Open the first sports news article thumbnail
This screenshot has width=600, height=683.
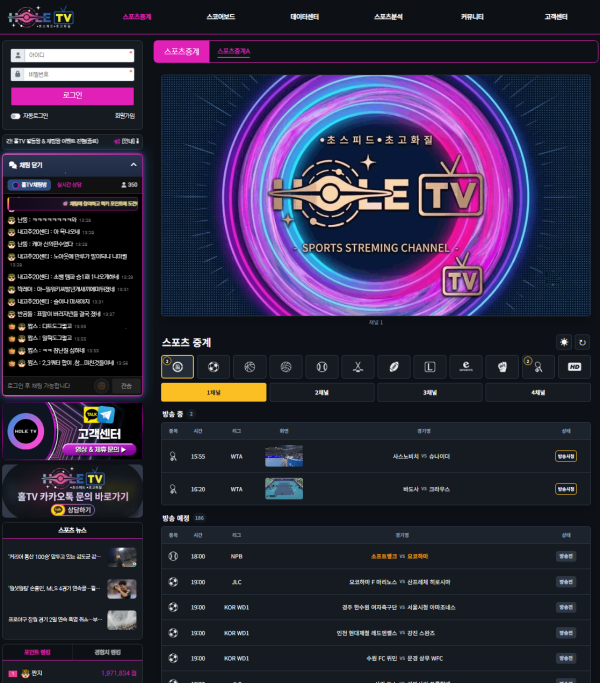pyautogui.click(x=122, y=557)
